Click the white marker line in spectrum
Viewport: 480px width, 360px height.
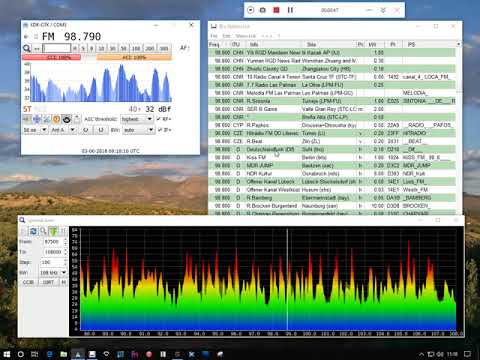287,280
